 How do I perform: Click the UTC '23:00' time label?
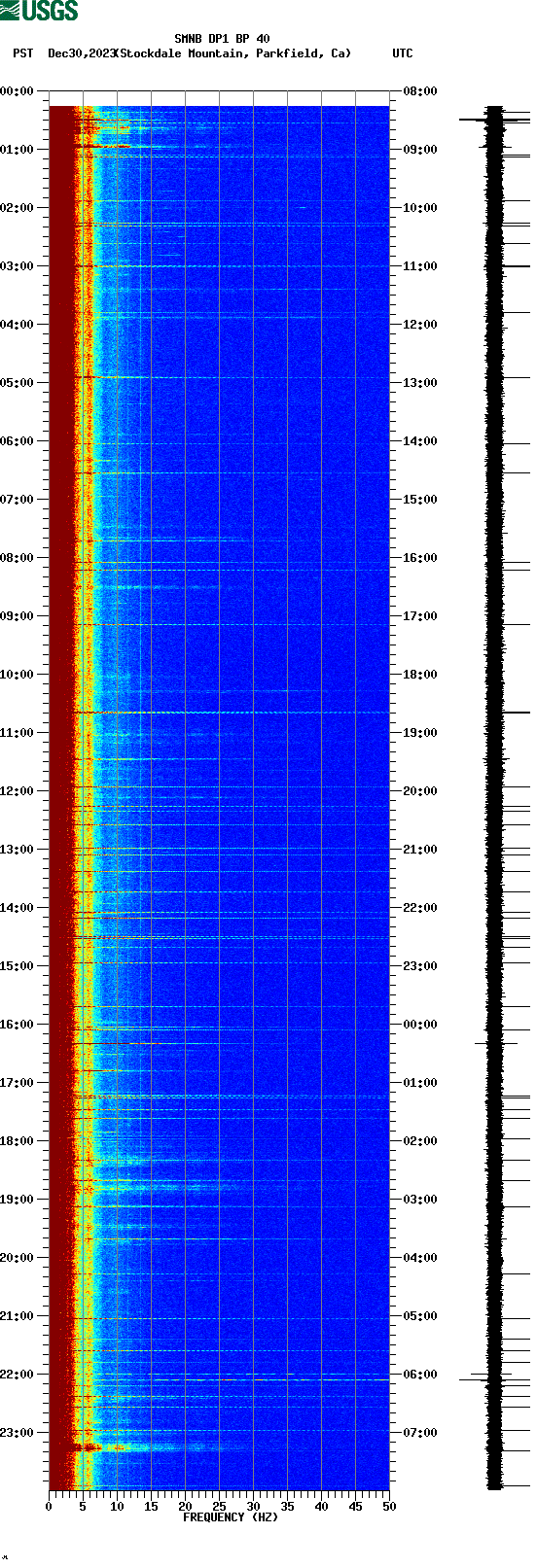420,966
